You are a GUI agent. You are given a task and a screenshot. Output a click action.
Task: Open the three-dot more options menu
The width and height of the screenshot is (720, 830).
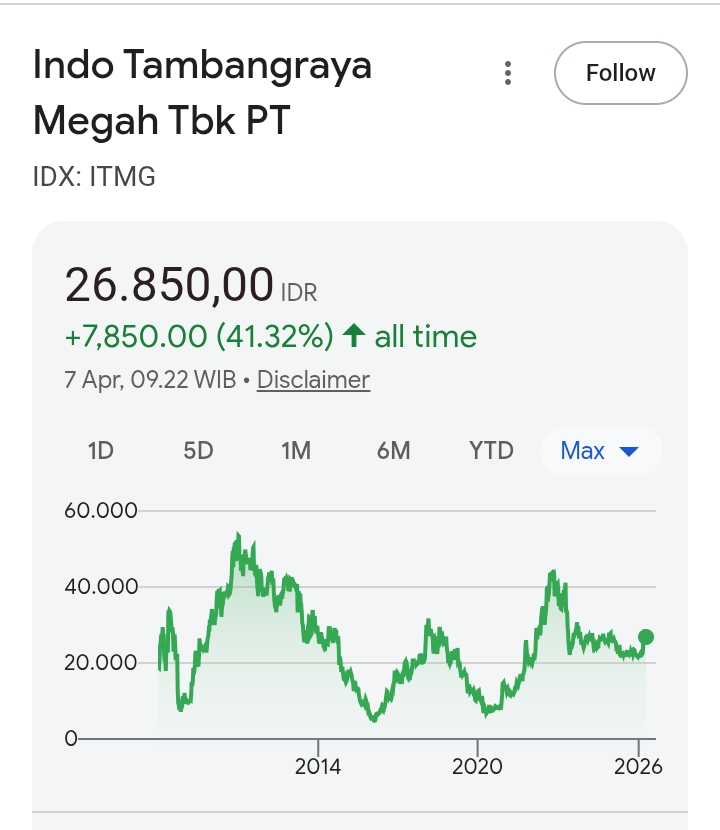[508, 73]
